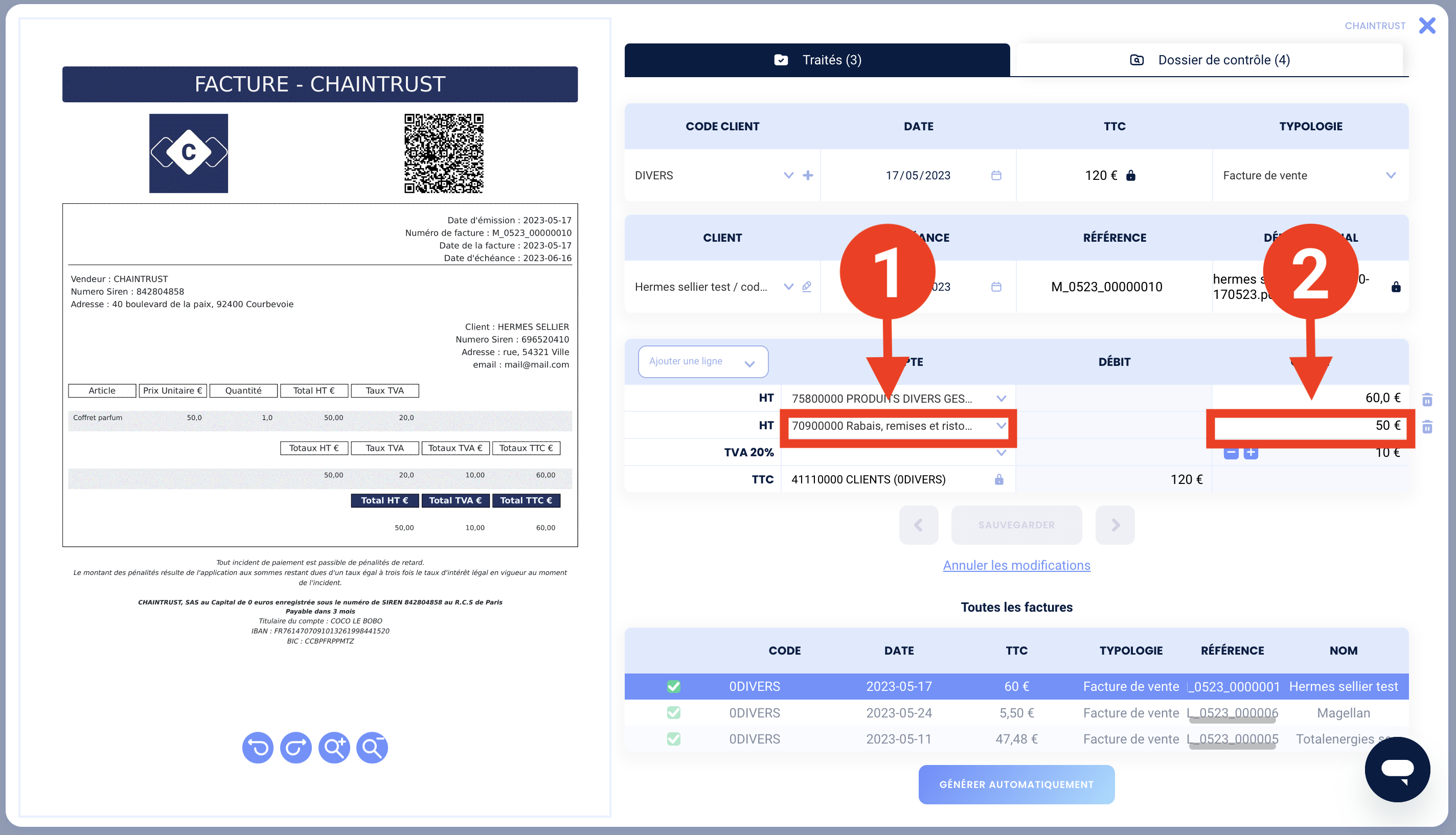Toggle checkbox for Totalenergies invoice row
This screenshot has height=835, width=1456.
(674, 738)
